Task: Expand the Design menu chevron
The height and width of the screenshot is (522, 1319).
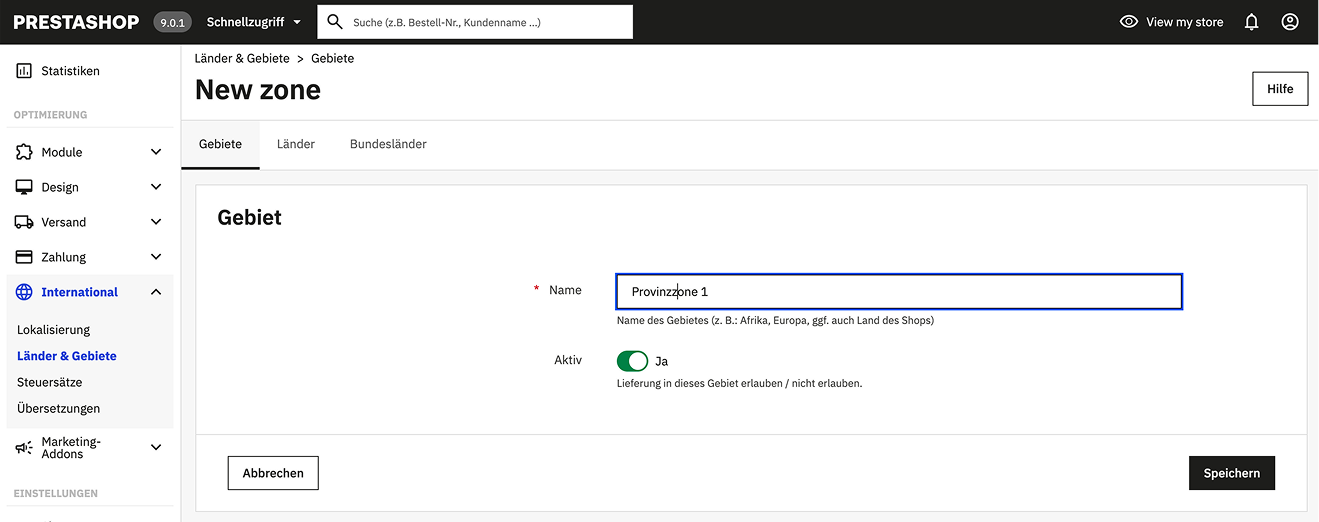Action: 156,187
